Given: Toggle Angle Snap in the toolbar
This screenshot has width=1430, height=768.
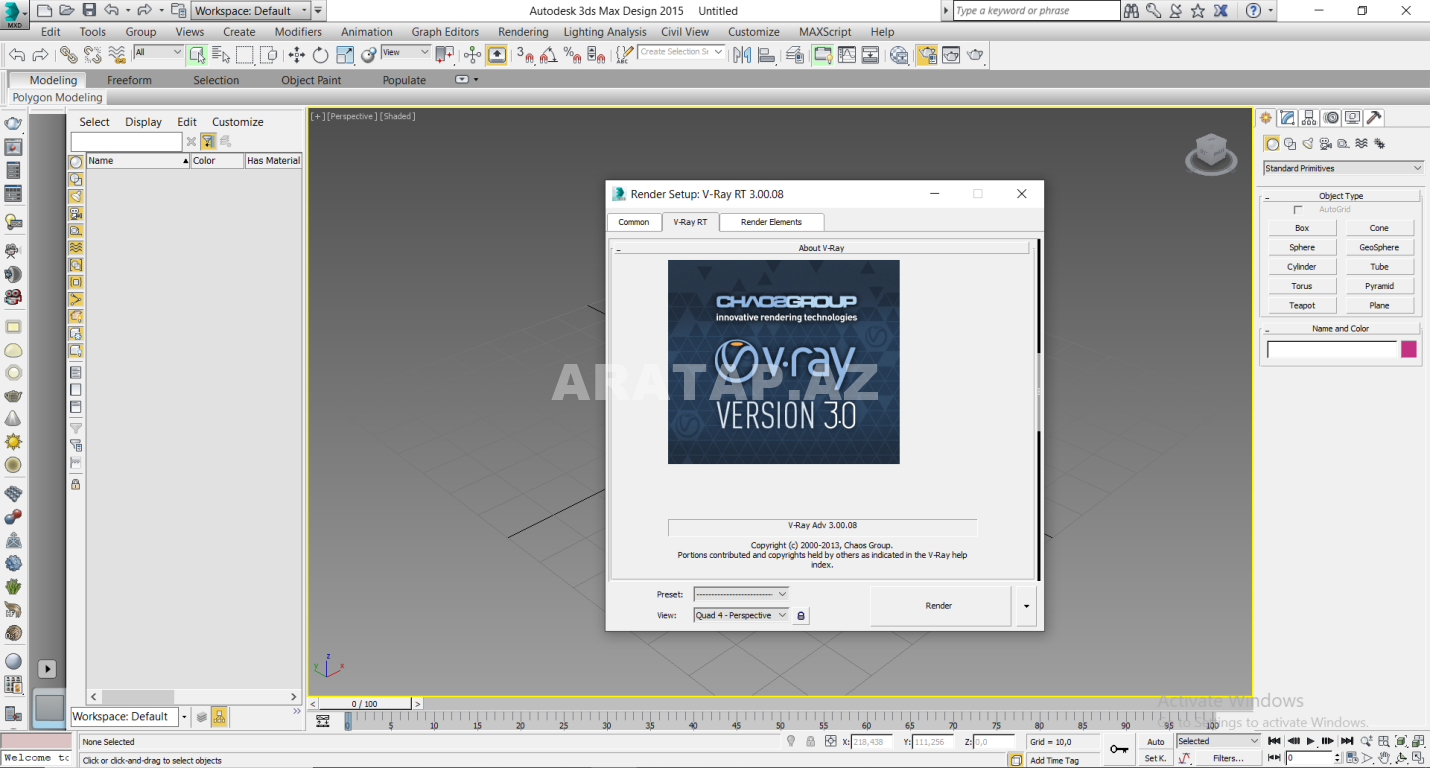Looking at the screenshot, I should click(549, 55).
